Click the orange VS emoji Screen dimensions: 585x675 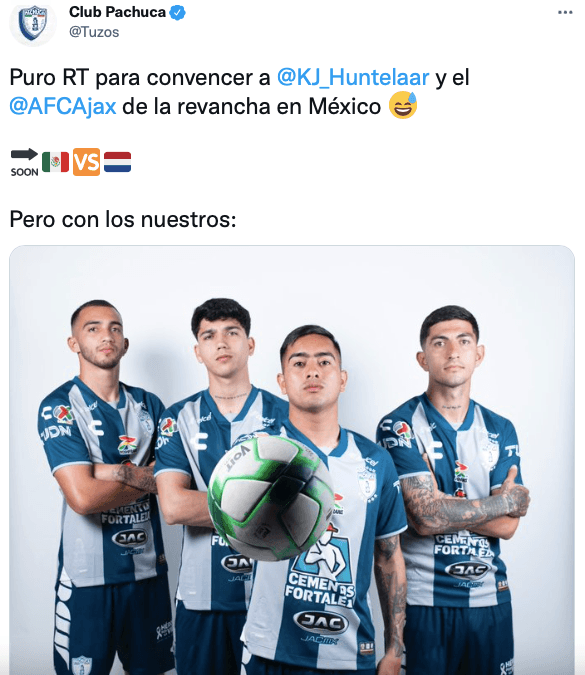tap(87, 162)
